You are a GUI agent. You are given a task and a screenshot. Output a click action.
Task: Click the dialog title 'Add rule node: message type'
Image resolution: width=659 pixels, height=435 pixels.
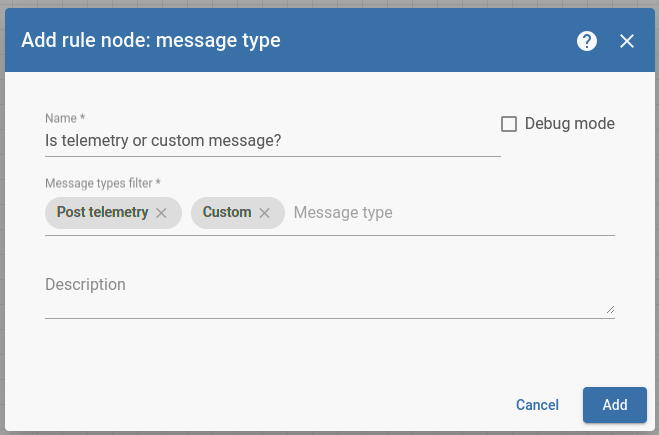click(151, 41)
